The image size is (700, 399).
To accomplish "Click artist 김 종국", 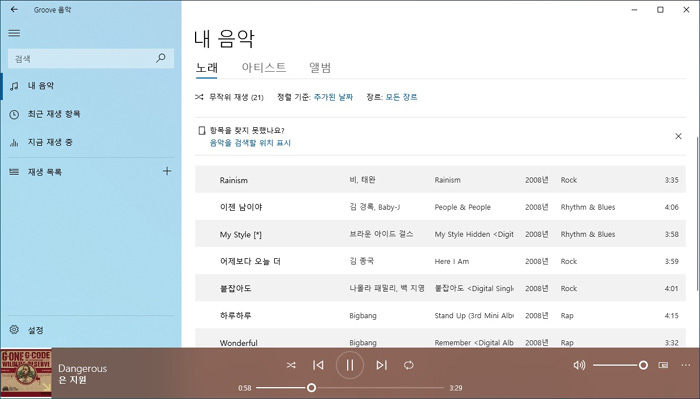I will 362,262.
